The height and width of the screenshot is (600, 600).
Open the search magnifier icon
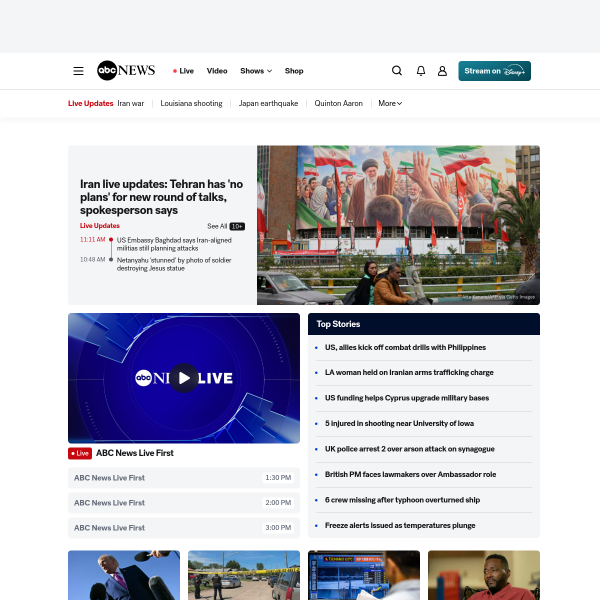tap(397, 71)
